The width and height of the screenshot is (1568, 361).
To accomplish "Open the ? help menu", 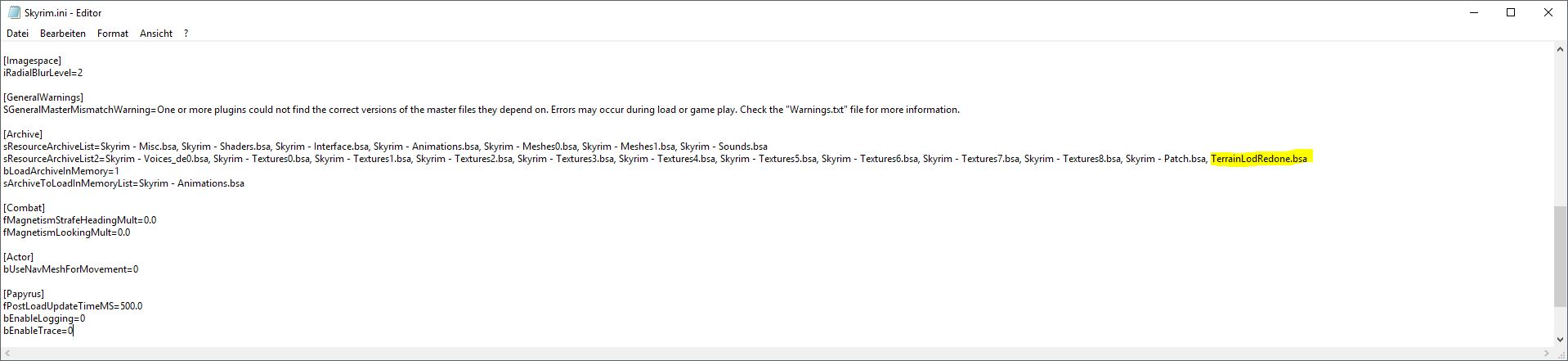I will [x=186, y=34].
